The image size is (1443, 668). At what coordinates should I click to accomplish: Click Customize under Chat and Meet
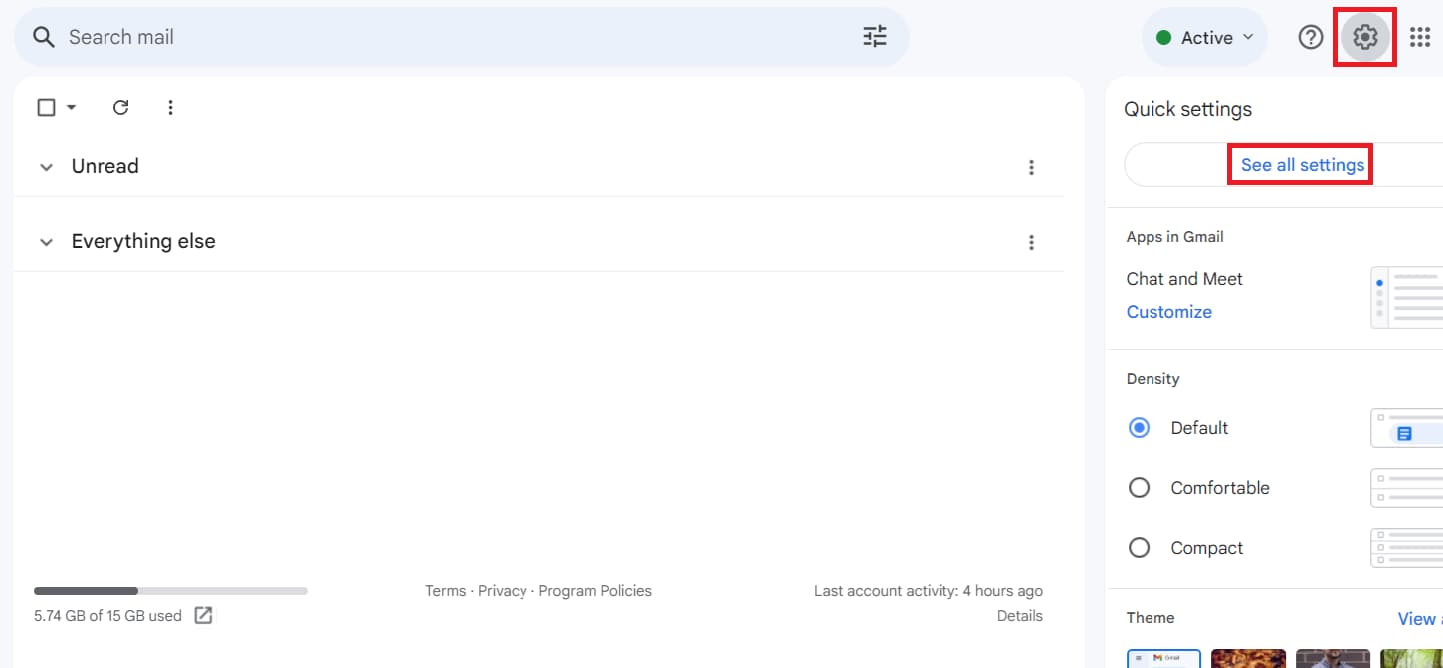(1169, 312)
